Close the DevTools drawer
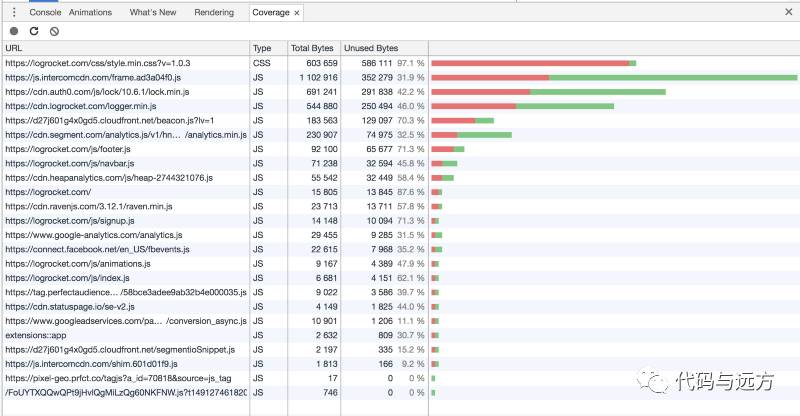Screen dimensions: 800x416 788,12
